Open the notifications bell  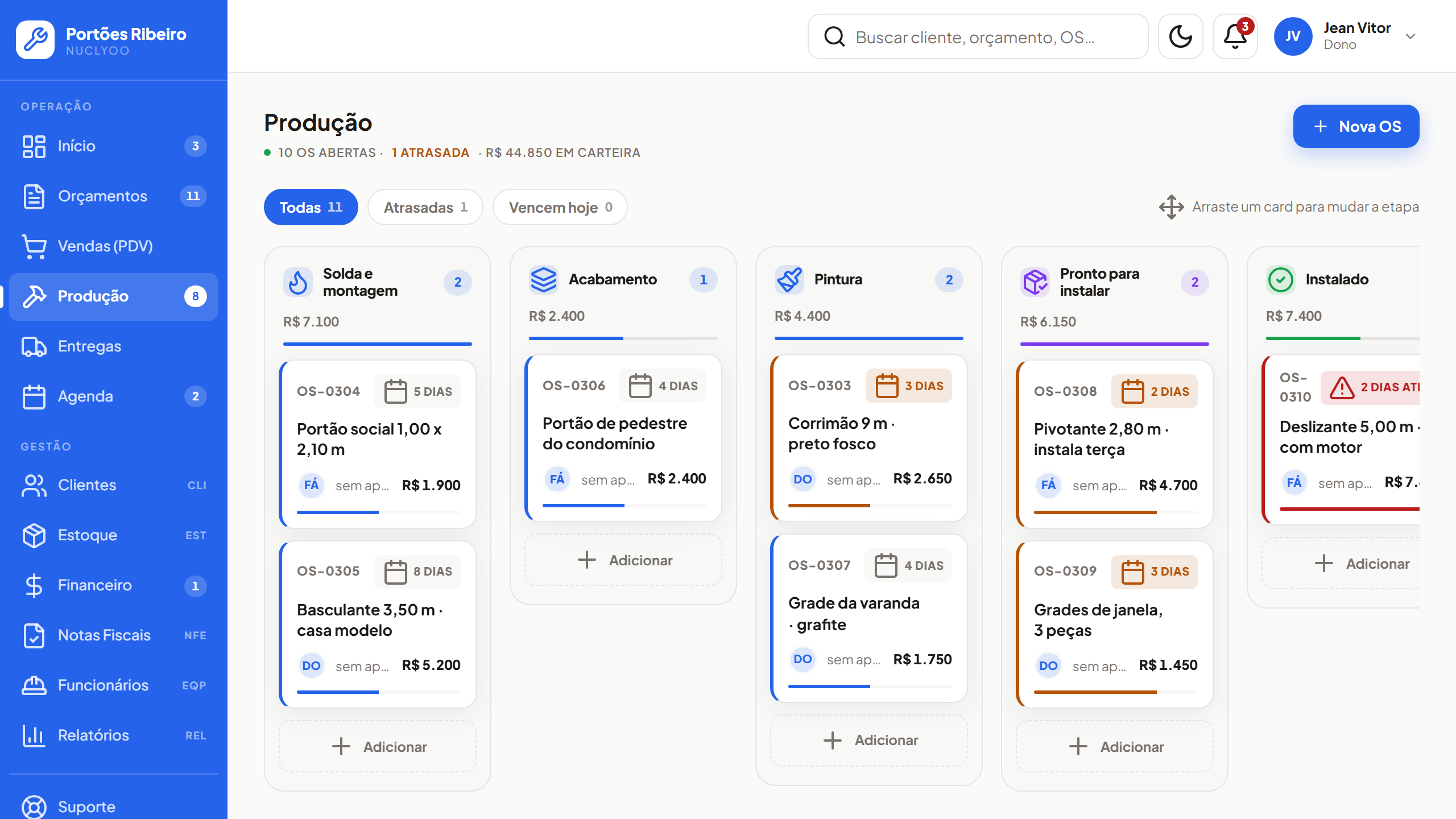[1235, 36]
